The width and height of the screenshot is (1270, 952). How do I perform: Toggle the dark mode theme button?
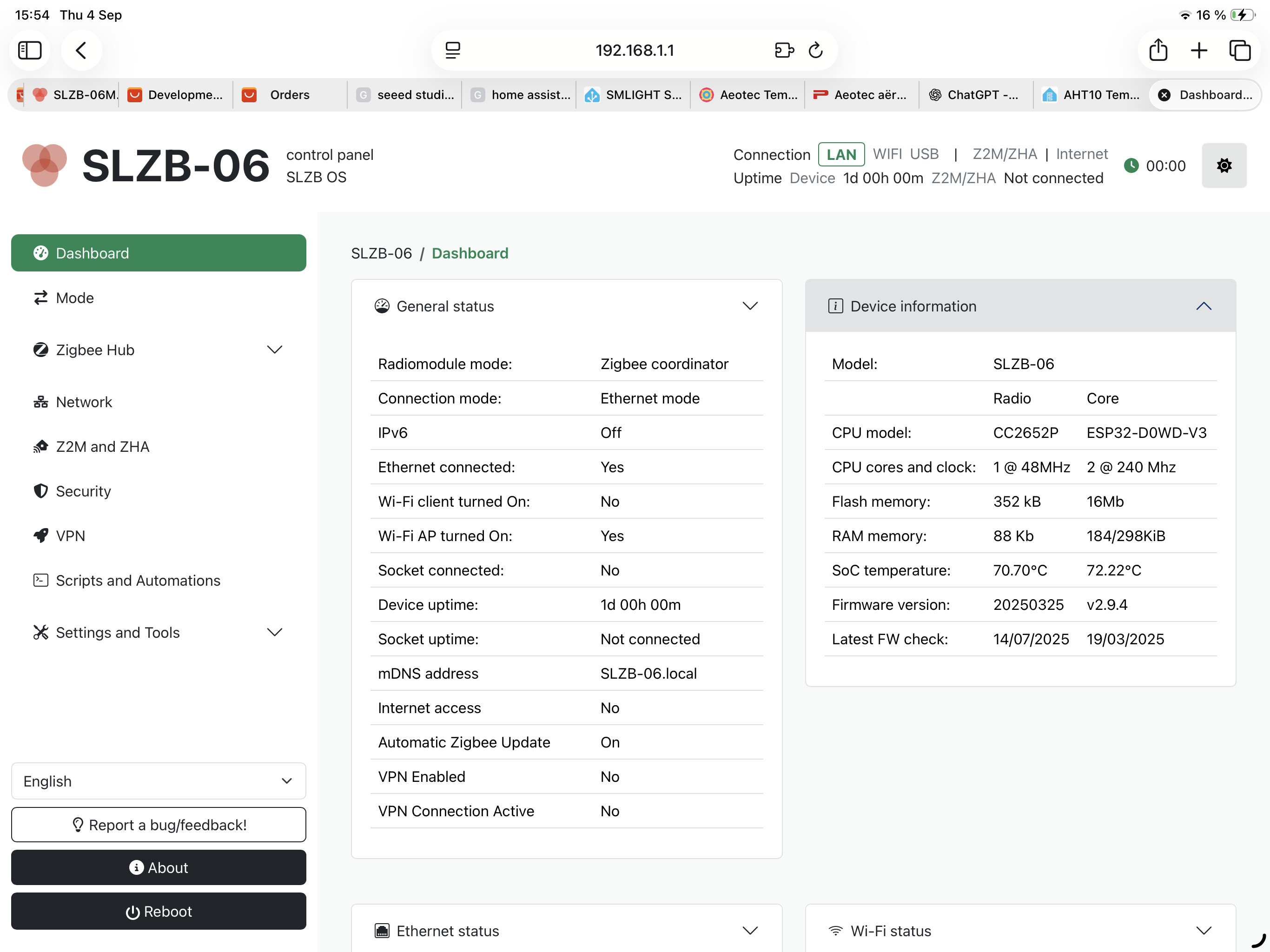click(x=1224, y=166)
